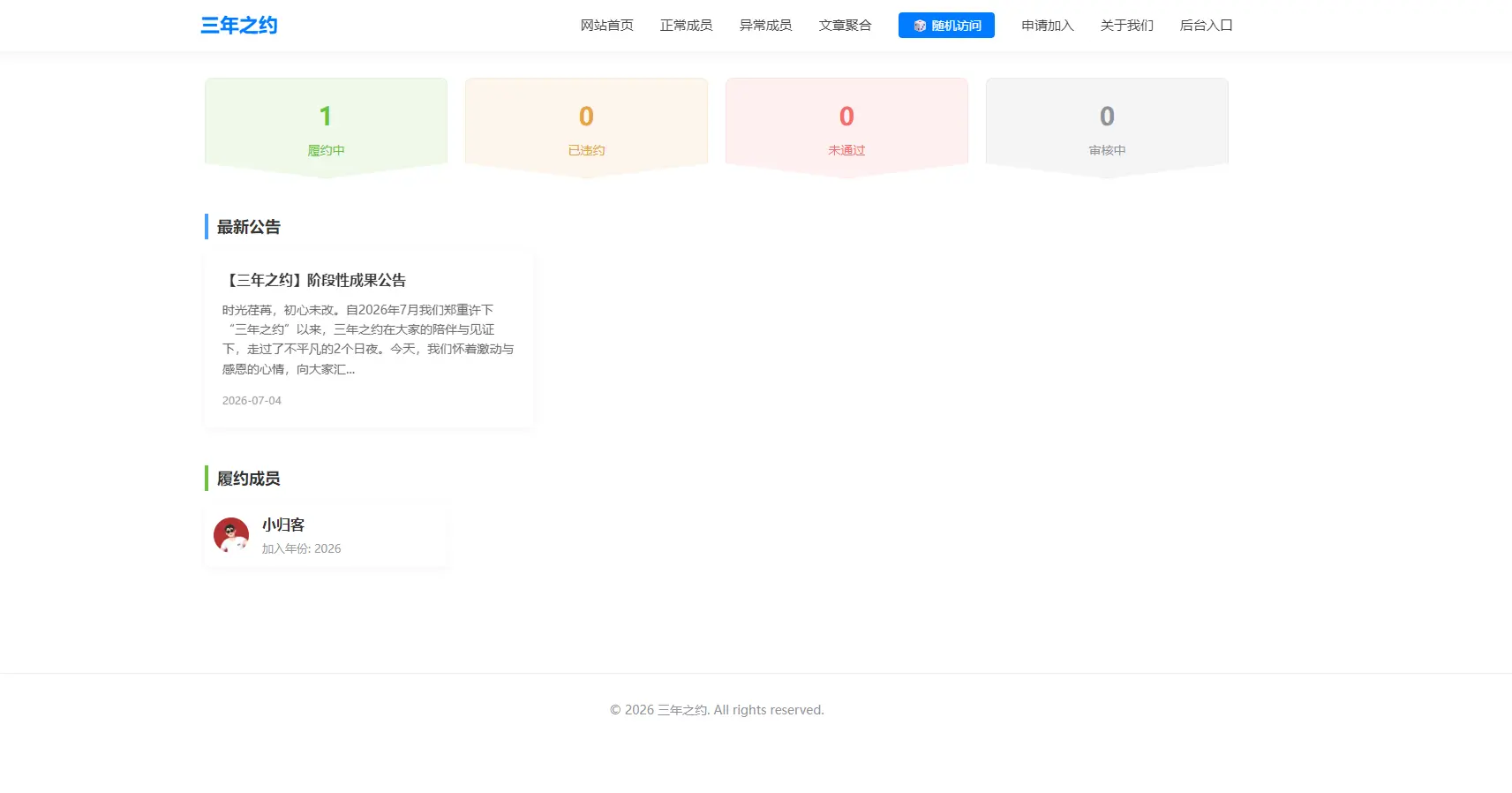
Task: Open the 异常成员 nav link
Action: [x=765, y=26]
